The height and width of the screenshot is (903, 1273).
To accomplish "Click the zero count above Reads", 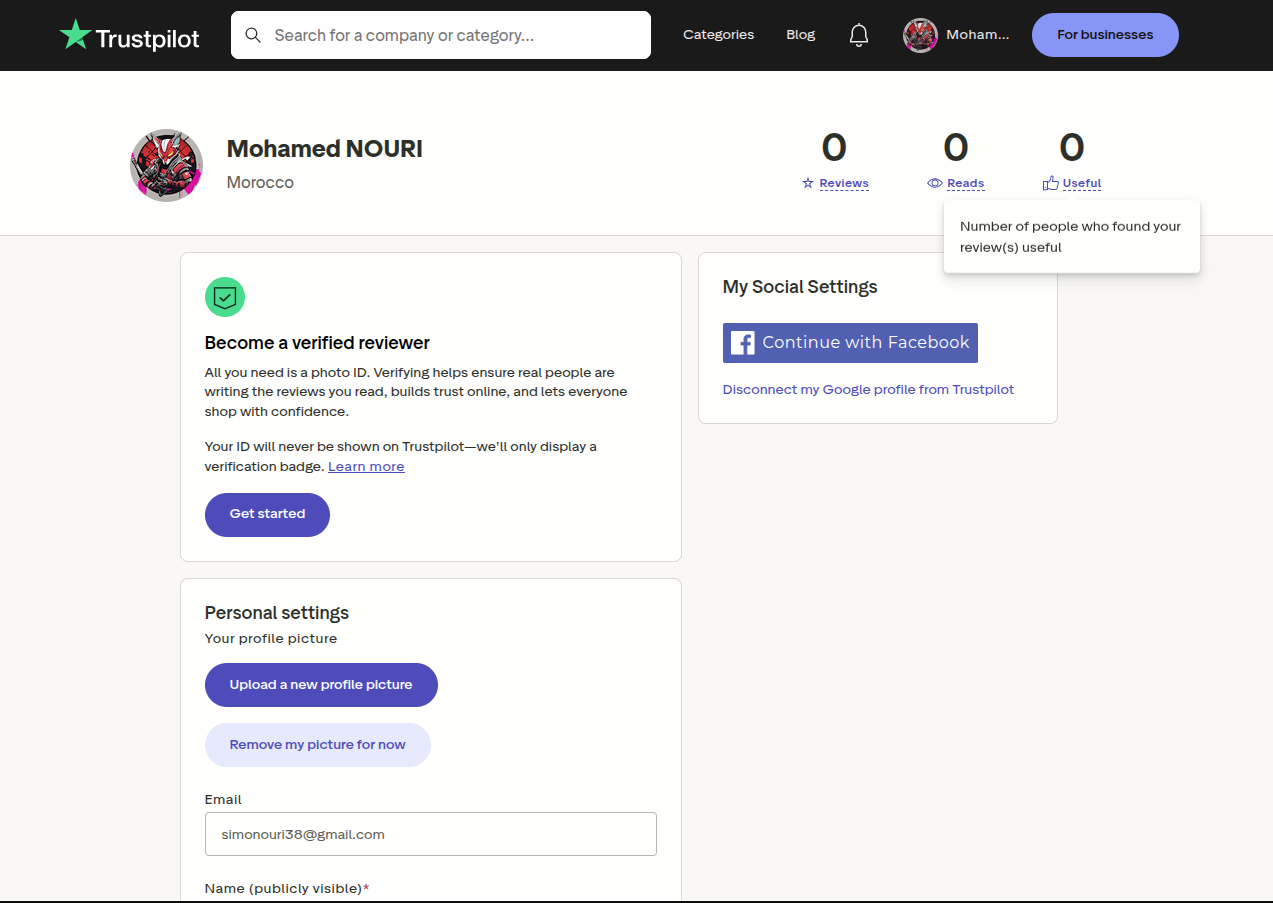I will pos(956,148).
